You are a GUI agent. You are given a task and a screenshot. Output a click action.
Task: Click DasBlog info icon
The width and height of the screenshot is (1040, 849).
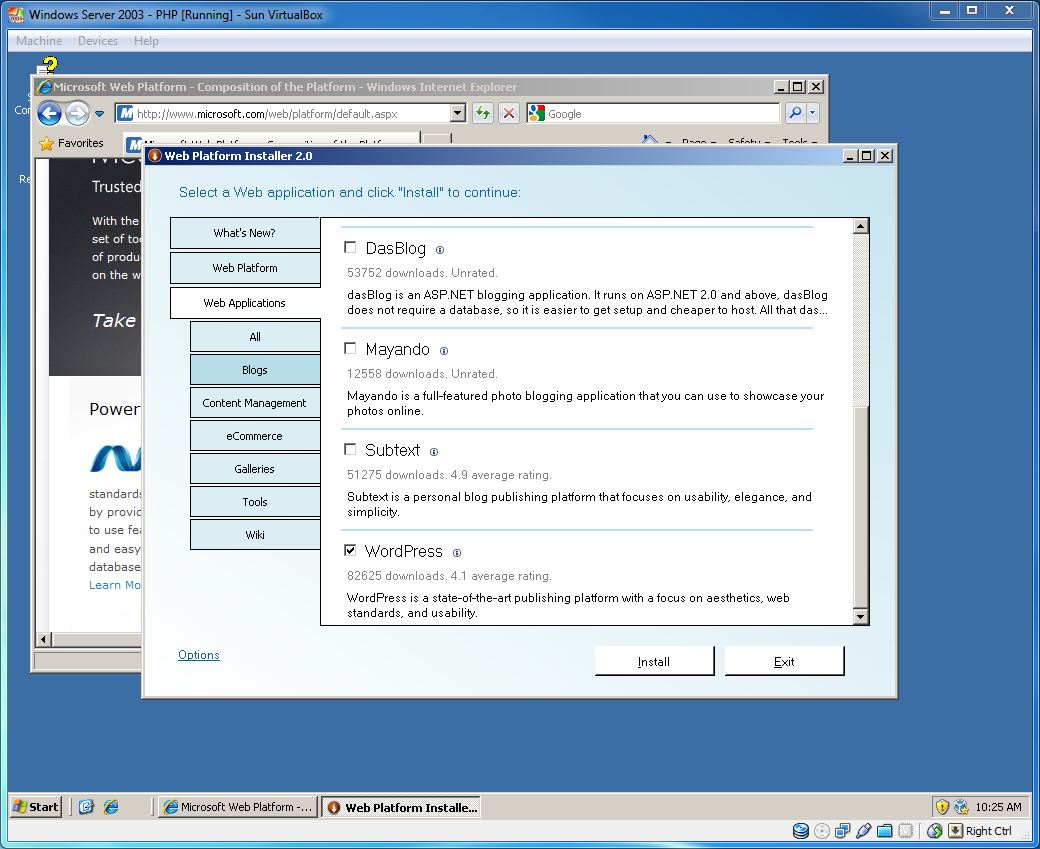pos(440,250)
